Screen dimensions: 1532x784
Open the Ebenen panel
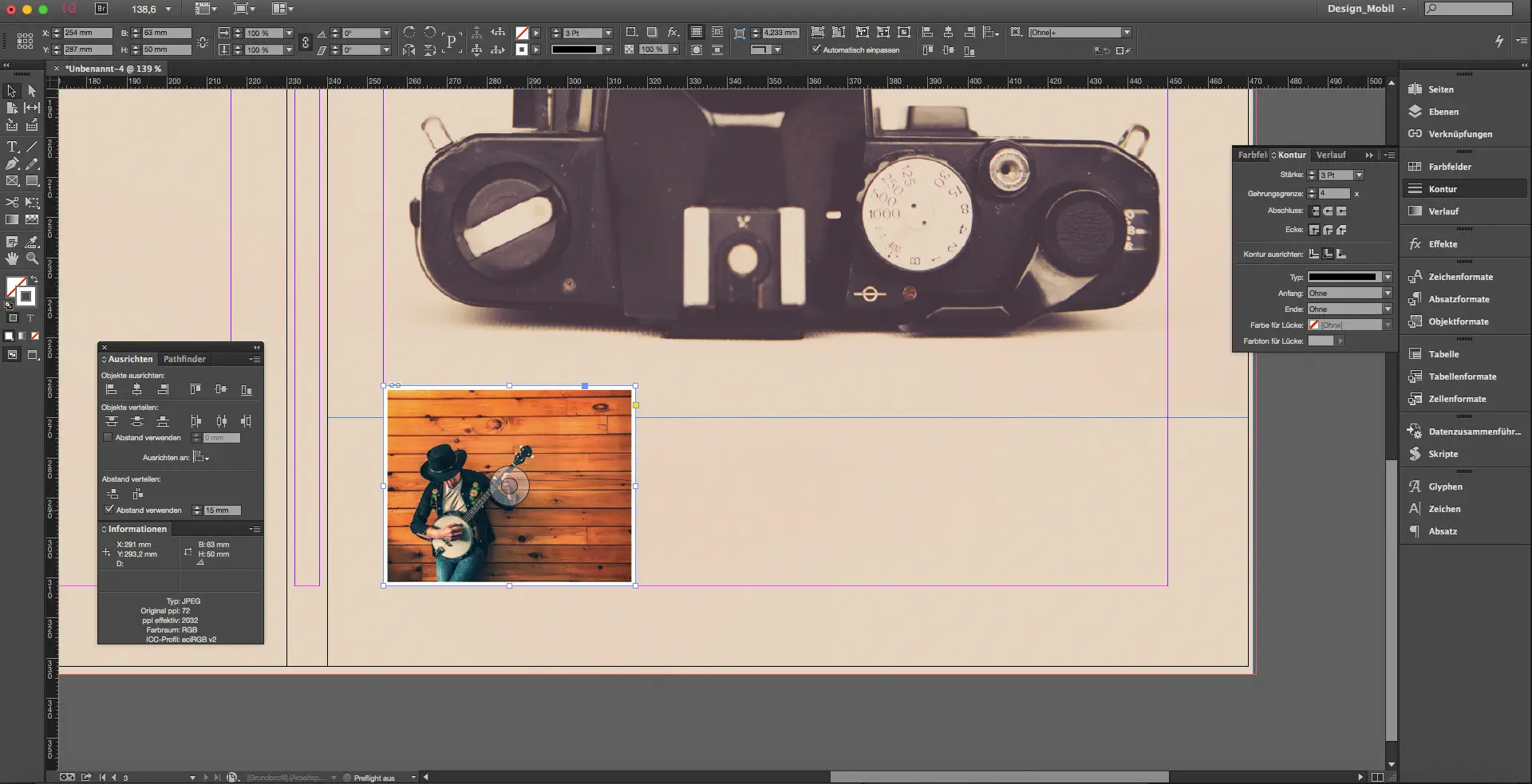1443,112
